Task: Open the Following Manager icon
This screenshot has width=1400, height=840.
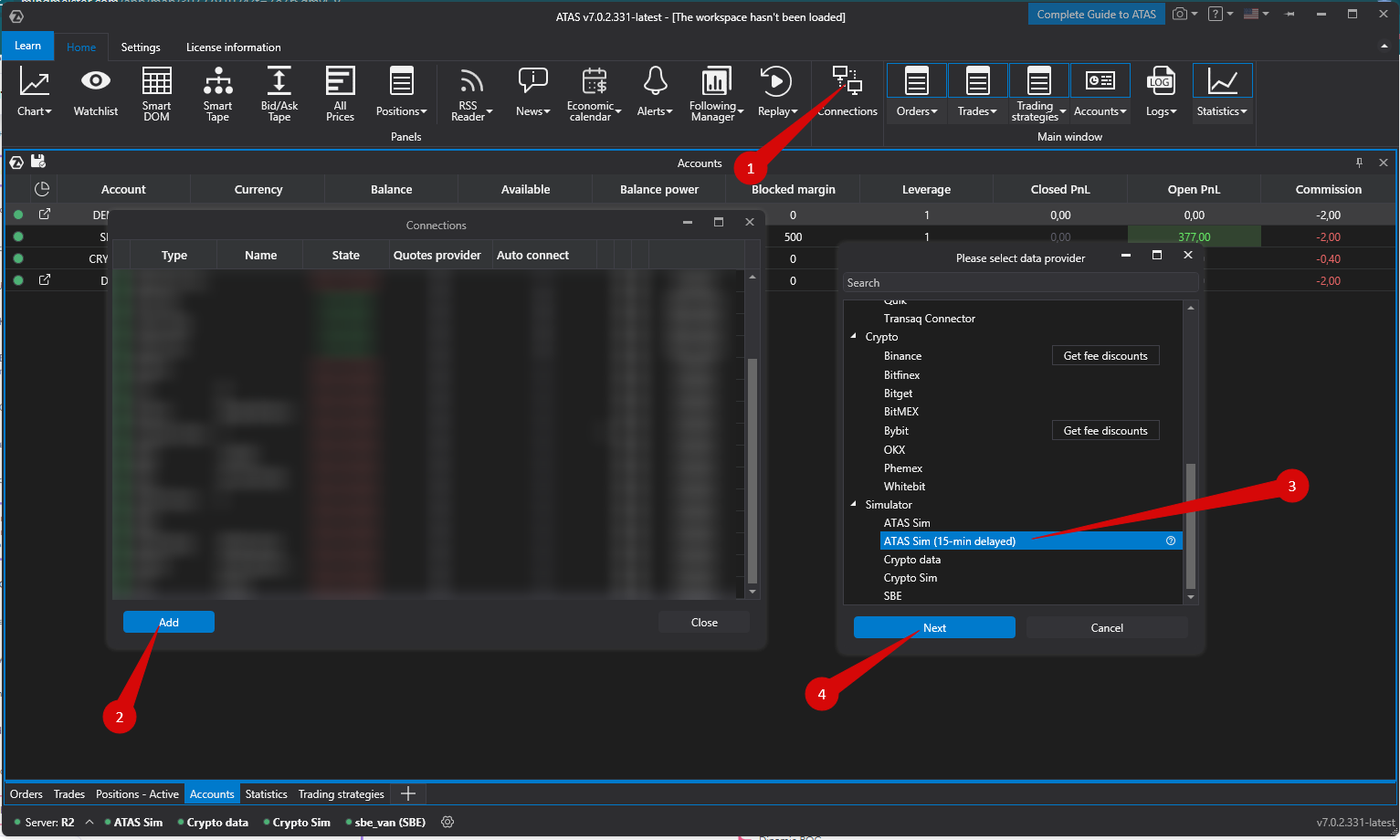Action: (716, 81)
